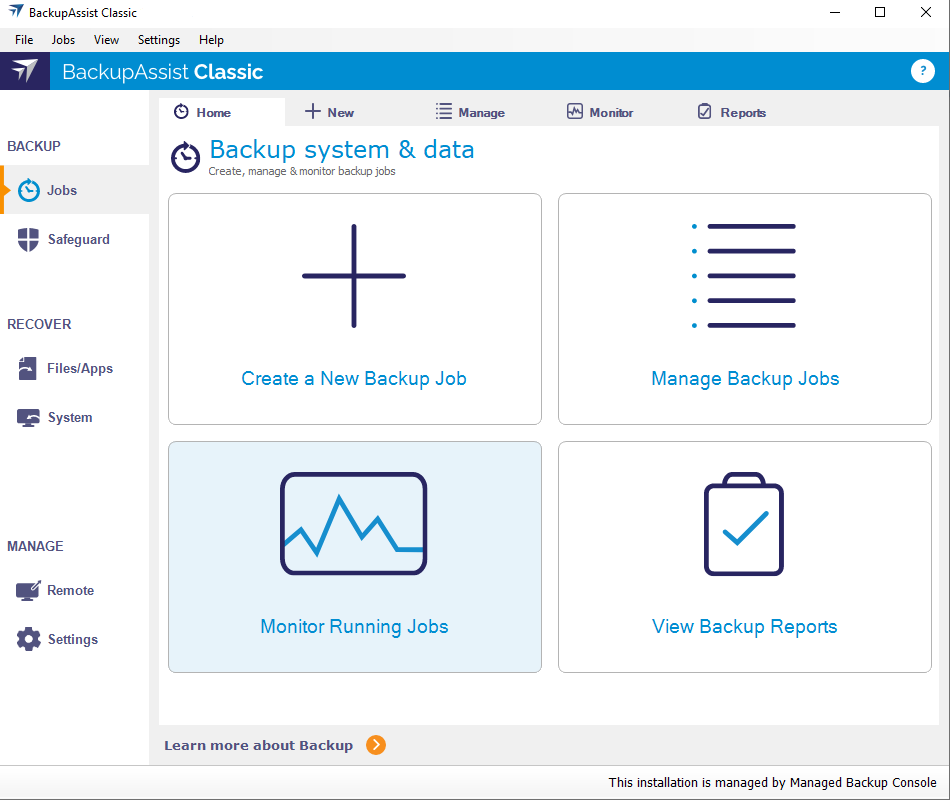Viewport: 950px width, 800px height.
Task: Select Jobs label in the sidebar
Action: coord(62,190)
